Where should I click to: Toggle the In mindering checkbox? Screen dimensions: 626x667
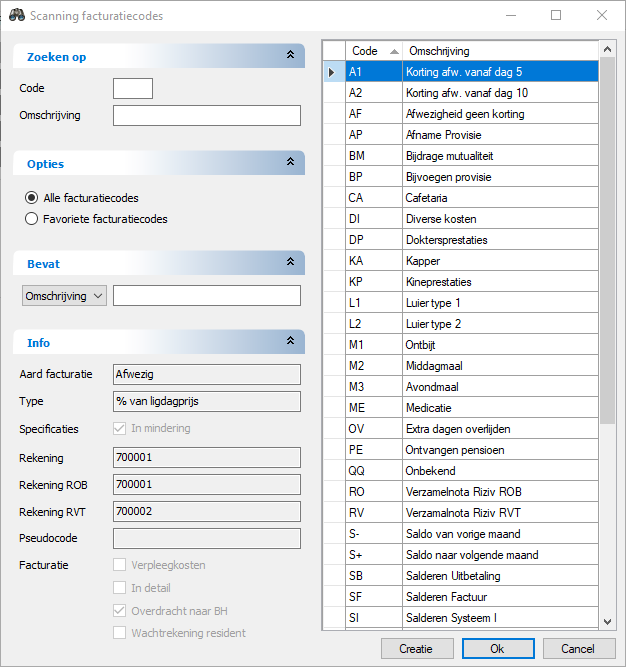click(121, 428)
